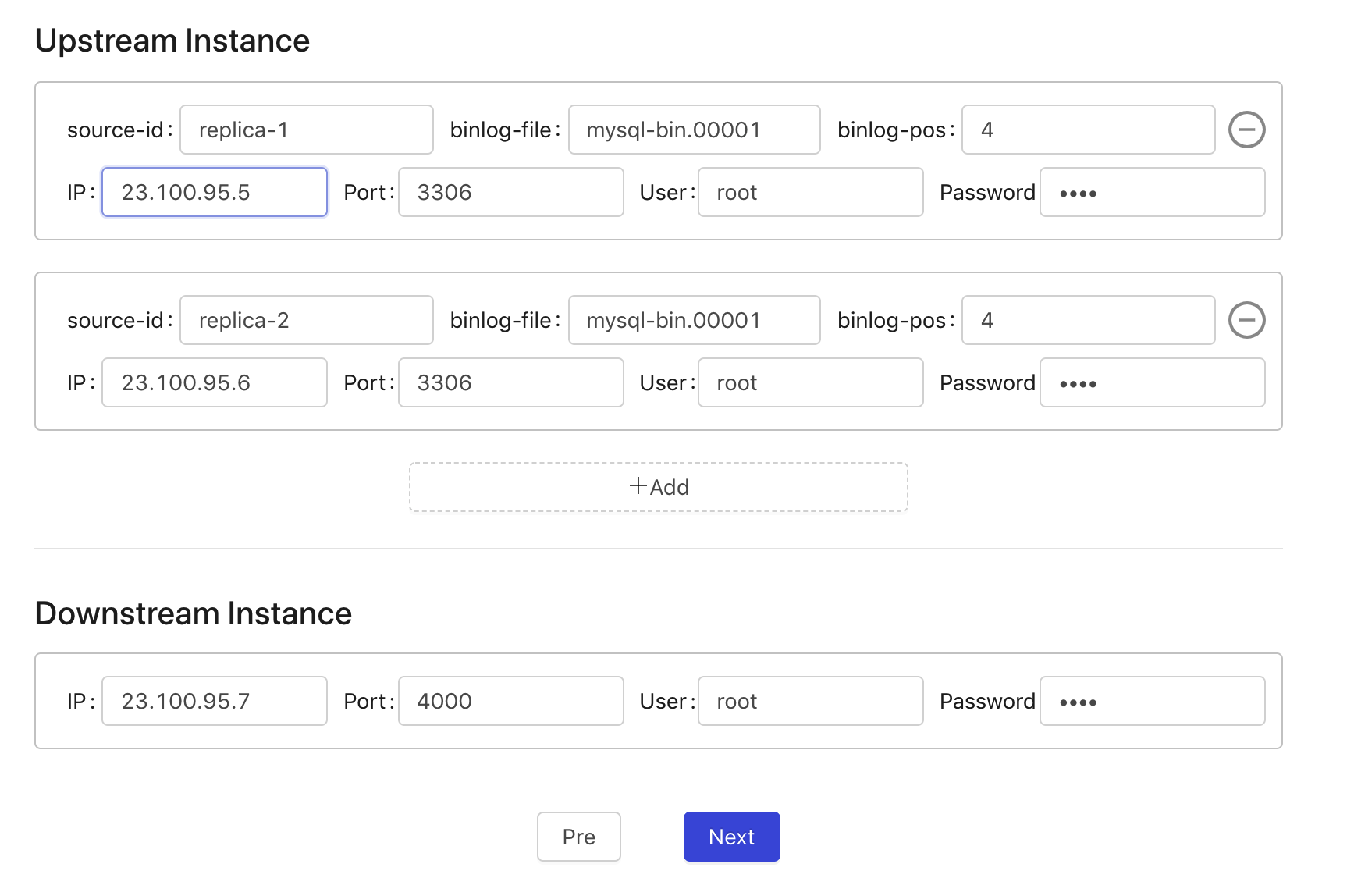Click Password field in replica-1 block
Screen dimensions: 1347x896
coord(1153,192)
